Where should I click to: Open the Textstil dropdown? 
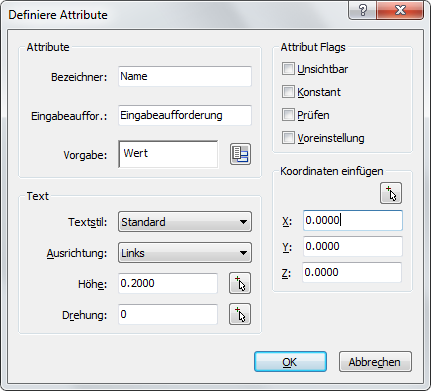pos(185,222)
